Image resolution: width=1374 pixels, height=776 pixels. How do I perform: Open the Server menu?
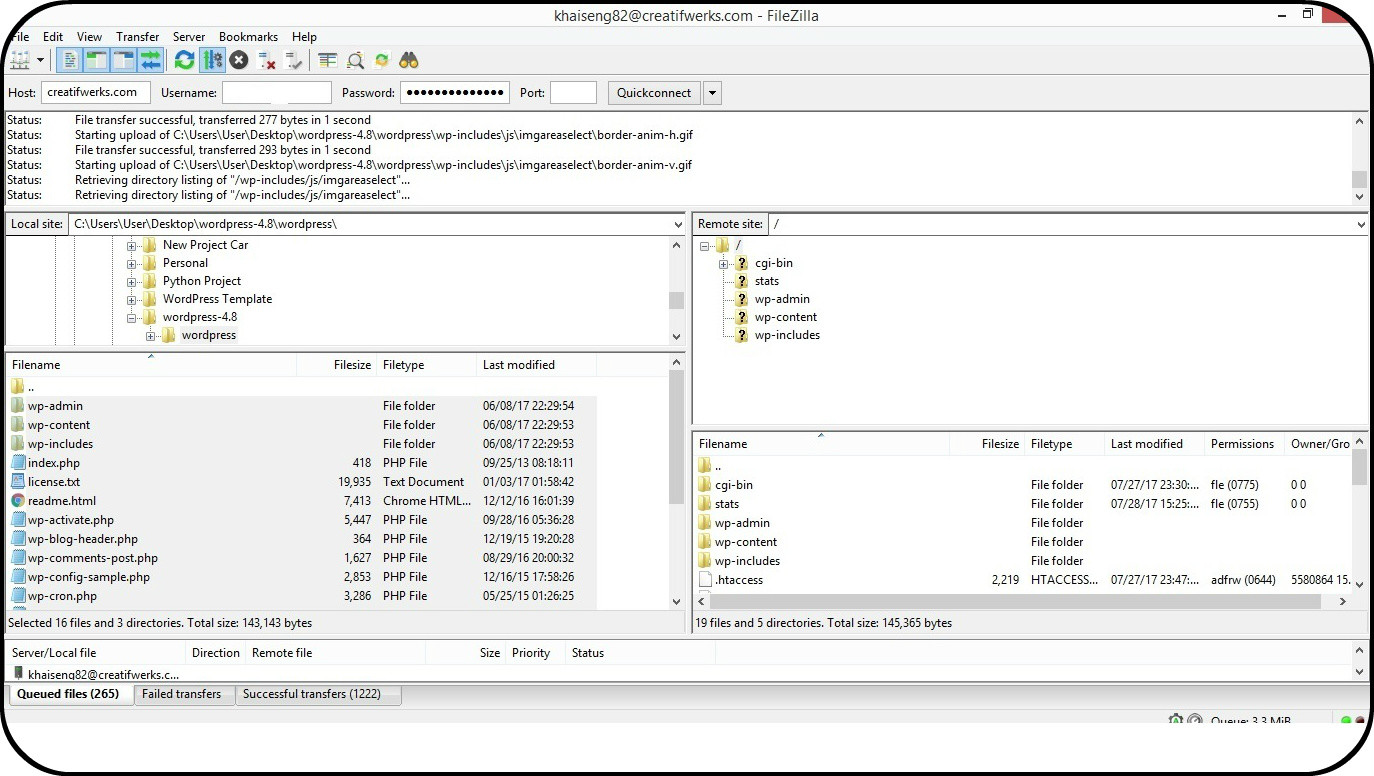(189, 37)
